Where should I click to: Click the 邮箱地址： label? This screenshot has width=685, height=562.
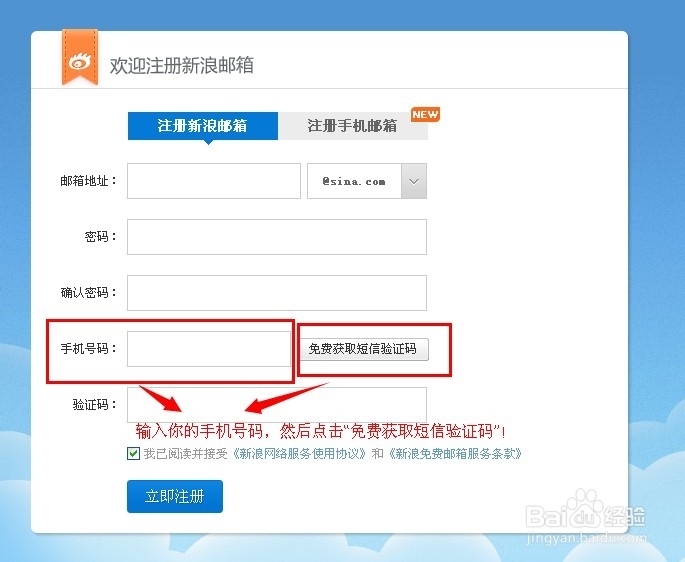pos(89,180)
